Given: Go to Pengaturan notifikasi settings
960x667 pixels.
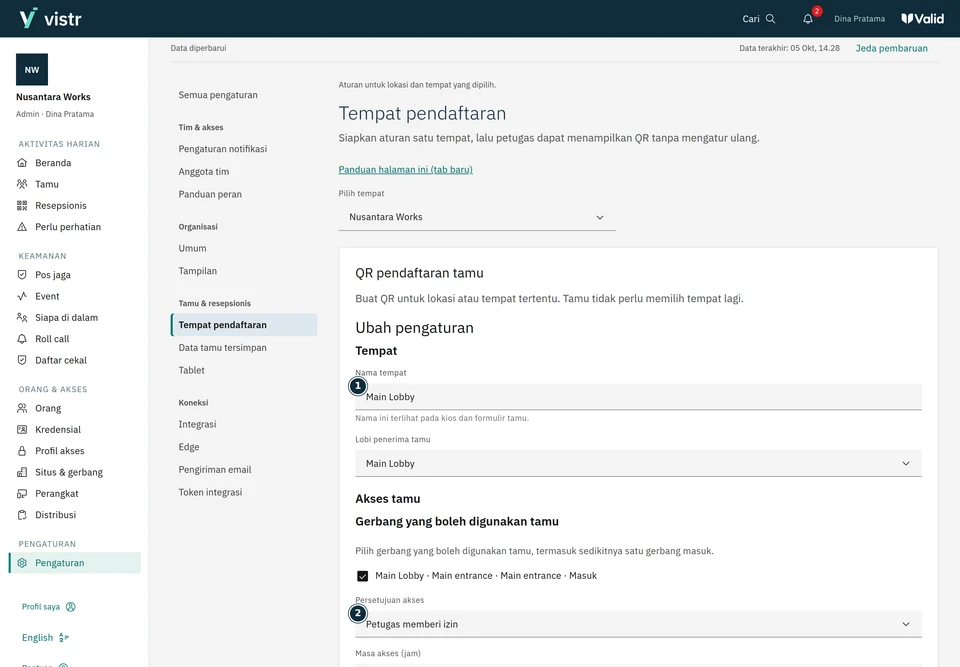Looking at the screenshot, I should coord(223,149).
